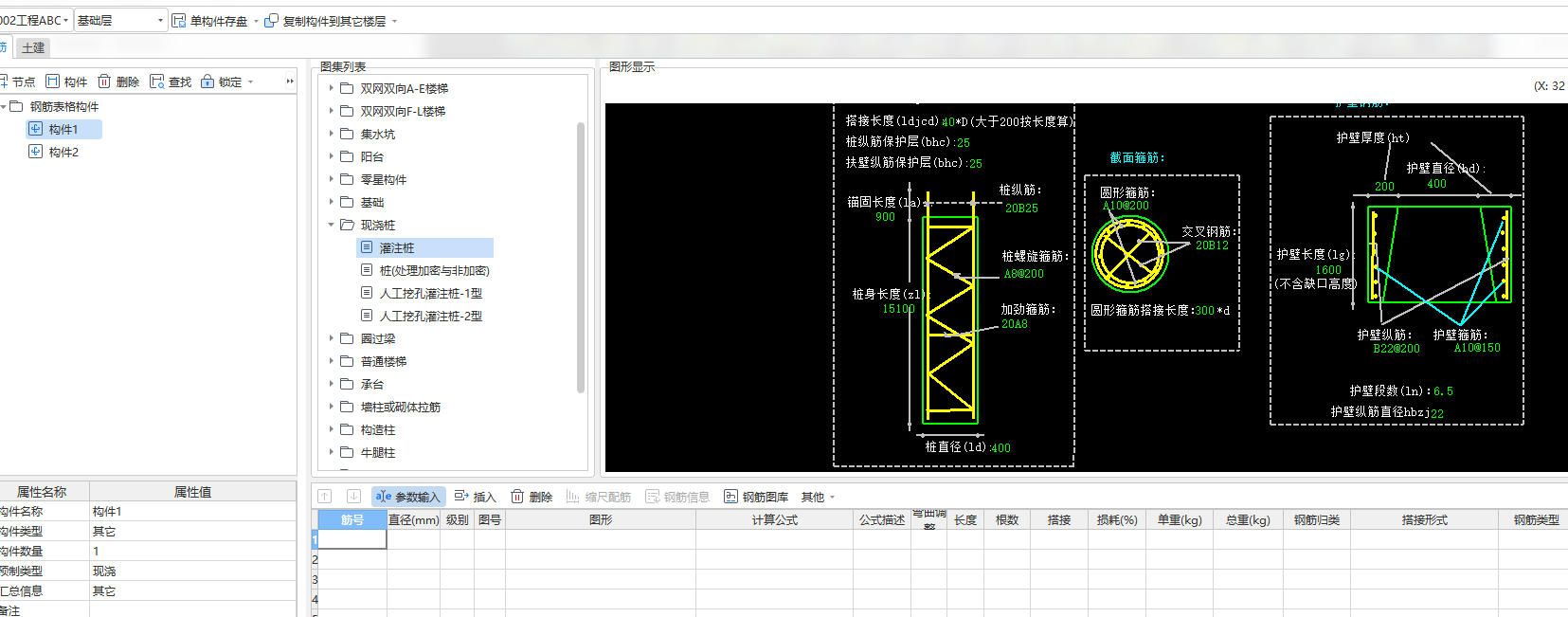Click the 构件1 component icon
The height and width of the screenshot is (617, 1568).
tap(35, 129)
